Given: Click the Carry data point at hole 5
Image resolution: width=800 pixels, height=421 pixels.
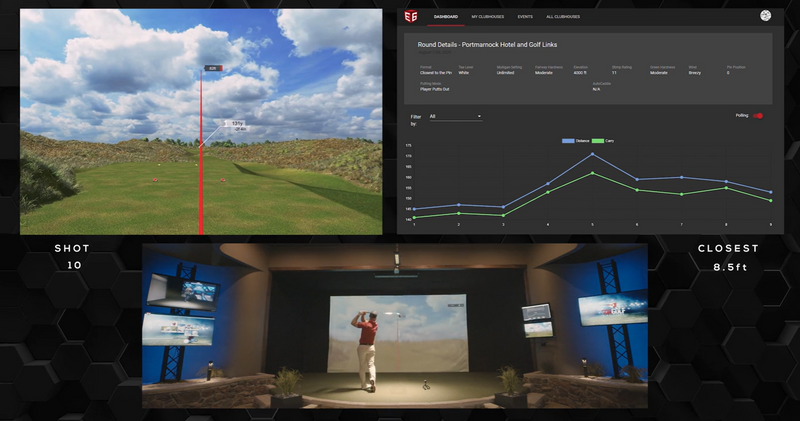Looking at the screenshot, I should click(592, 173).
